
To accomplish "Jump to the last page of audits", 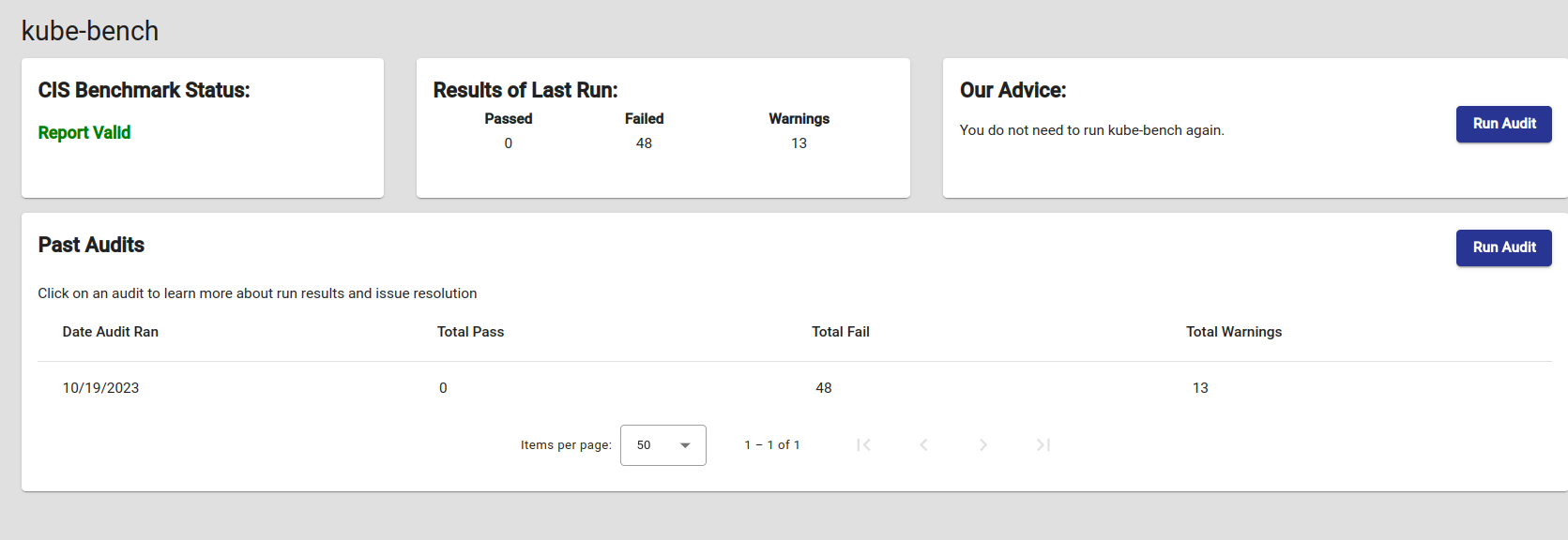I will coord(1043,445).
